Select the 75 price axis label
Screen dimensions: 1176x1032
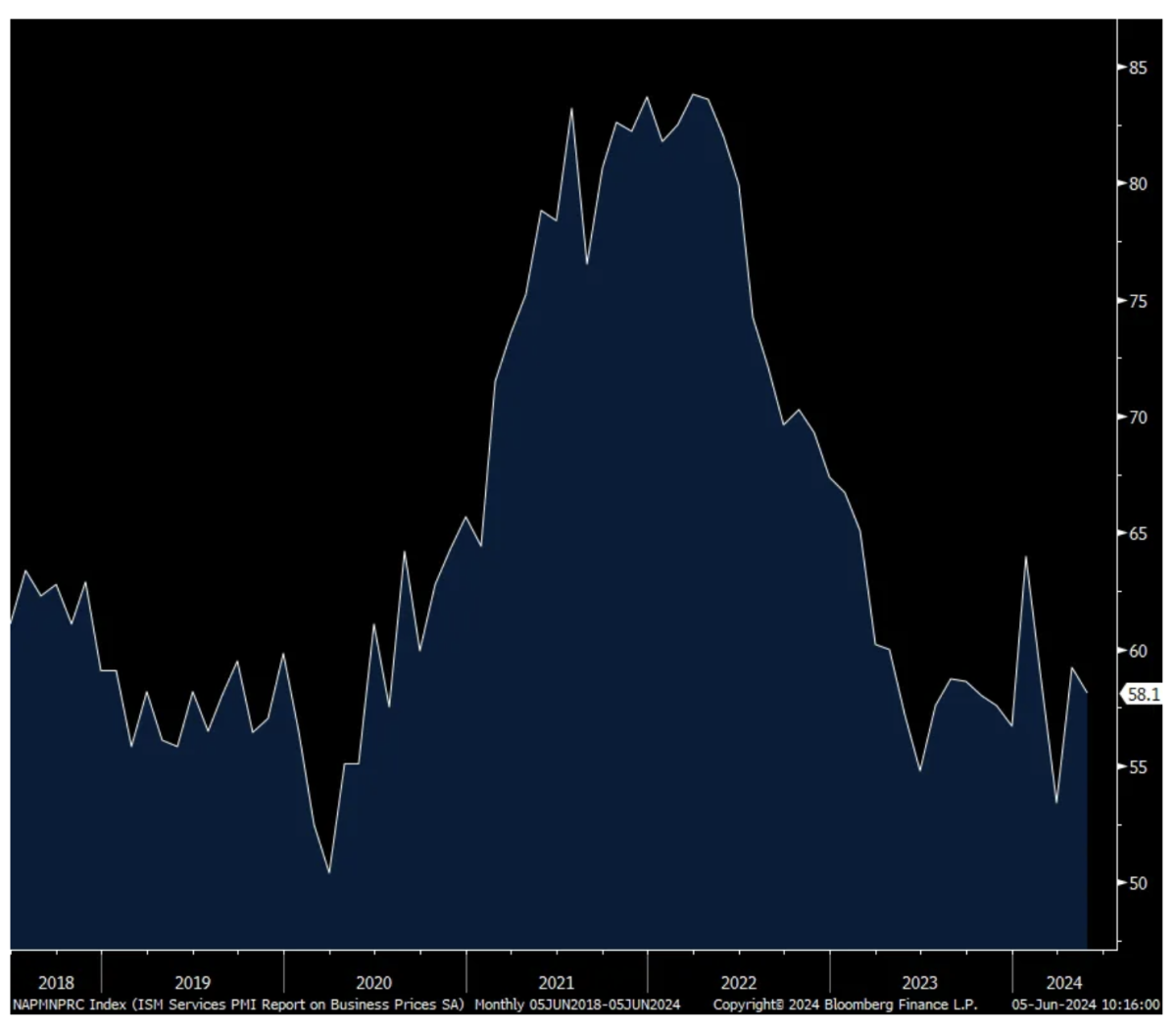(x=1137, y=301)
